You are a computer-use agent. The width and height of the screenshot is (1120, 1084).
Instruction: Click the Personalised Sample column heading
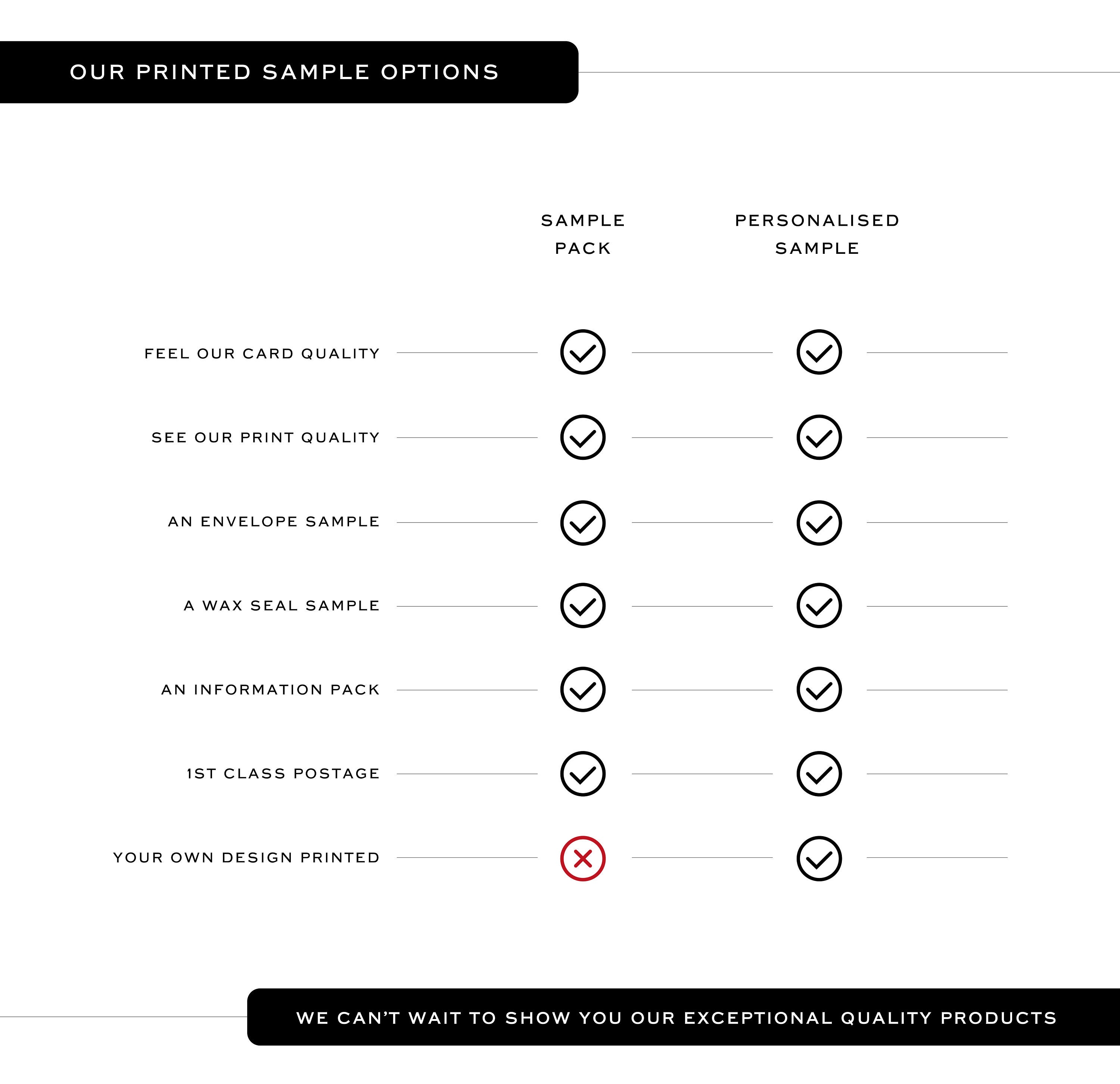click(817, 234)
